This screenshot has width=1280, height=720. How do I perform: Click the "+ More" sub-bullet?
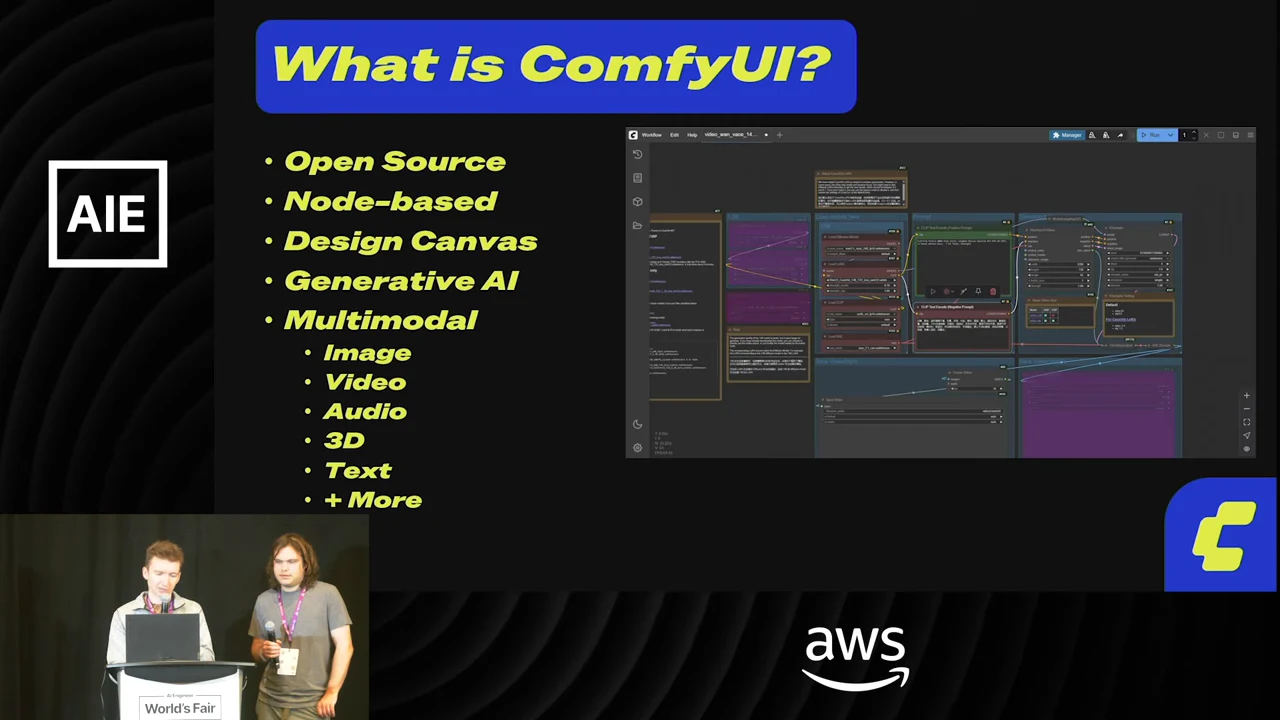373,500
